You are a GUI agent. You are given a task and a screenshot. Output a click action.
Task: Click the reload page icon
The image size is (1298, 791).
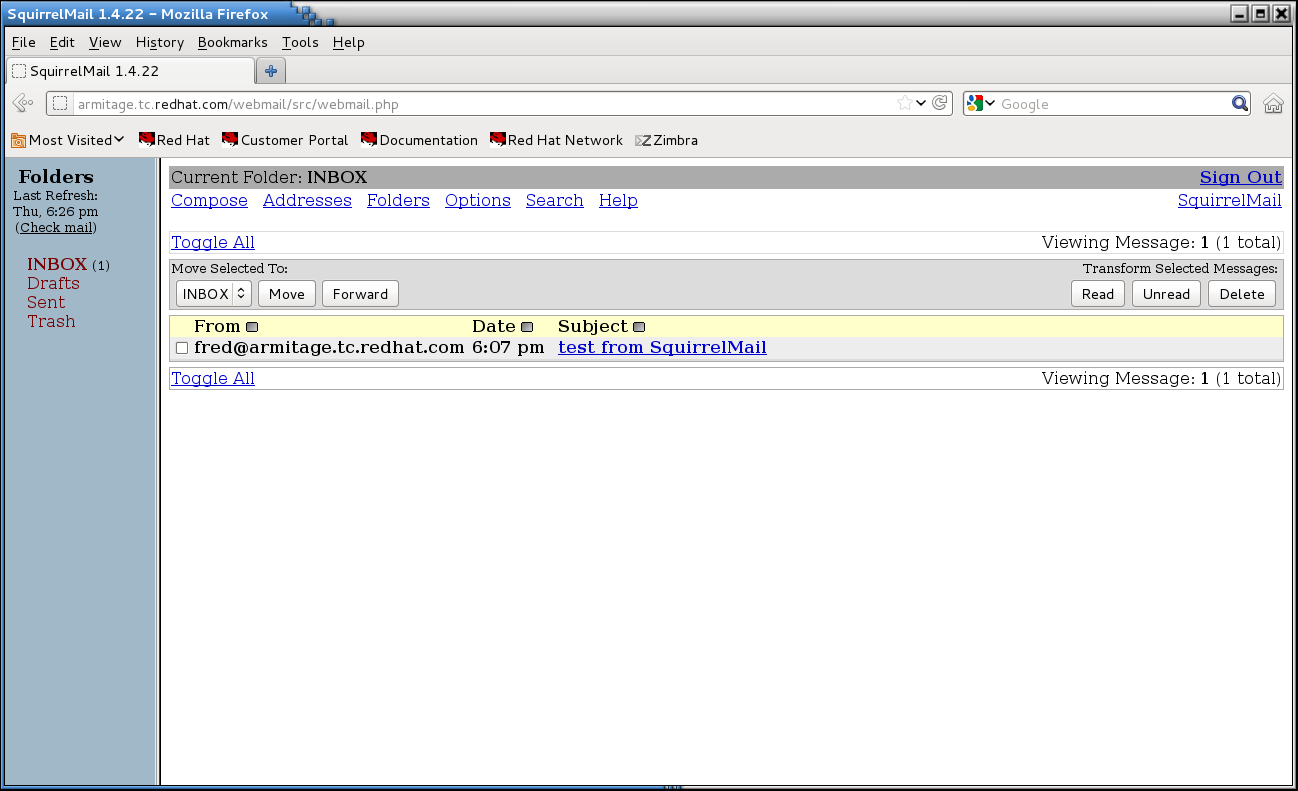(x=940, y=103)
